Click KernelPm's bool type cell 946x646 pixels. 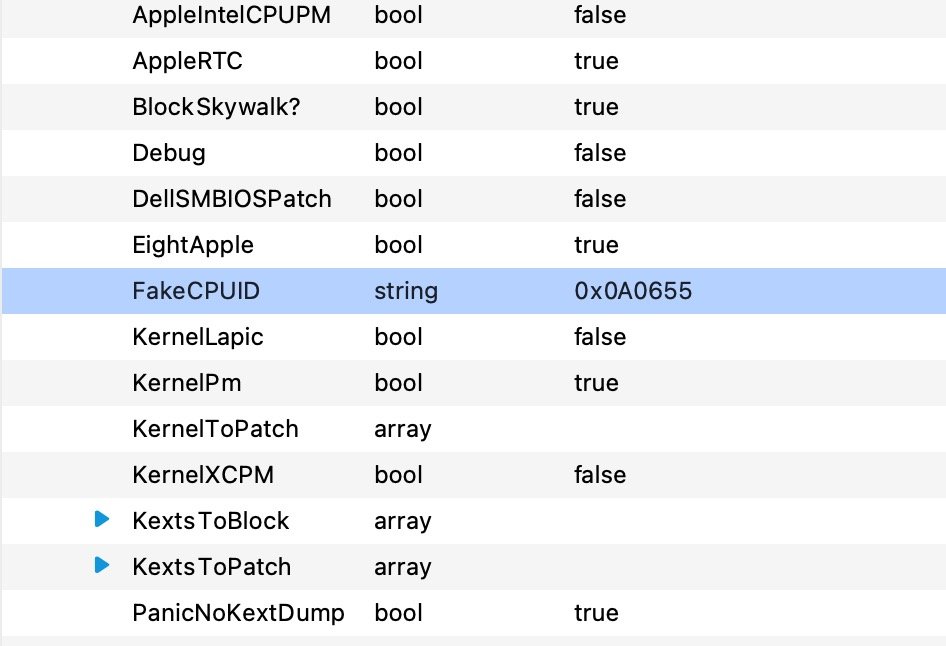[x=398, y=382]
